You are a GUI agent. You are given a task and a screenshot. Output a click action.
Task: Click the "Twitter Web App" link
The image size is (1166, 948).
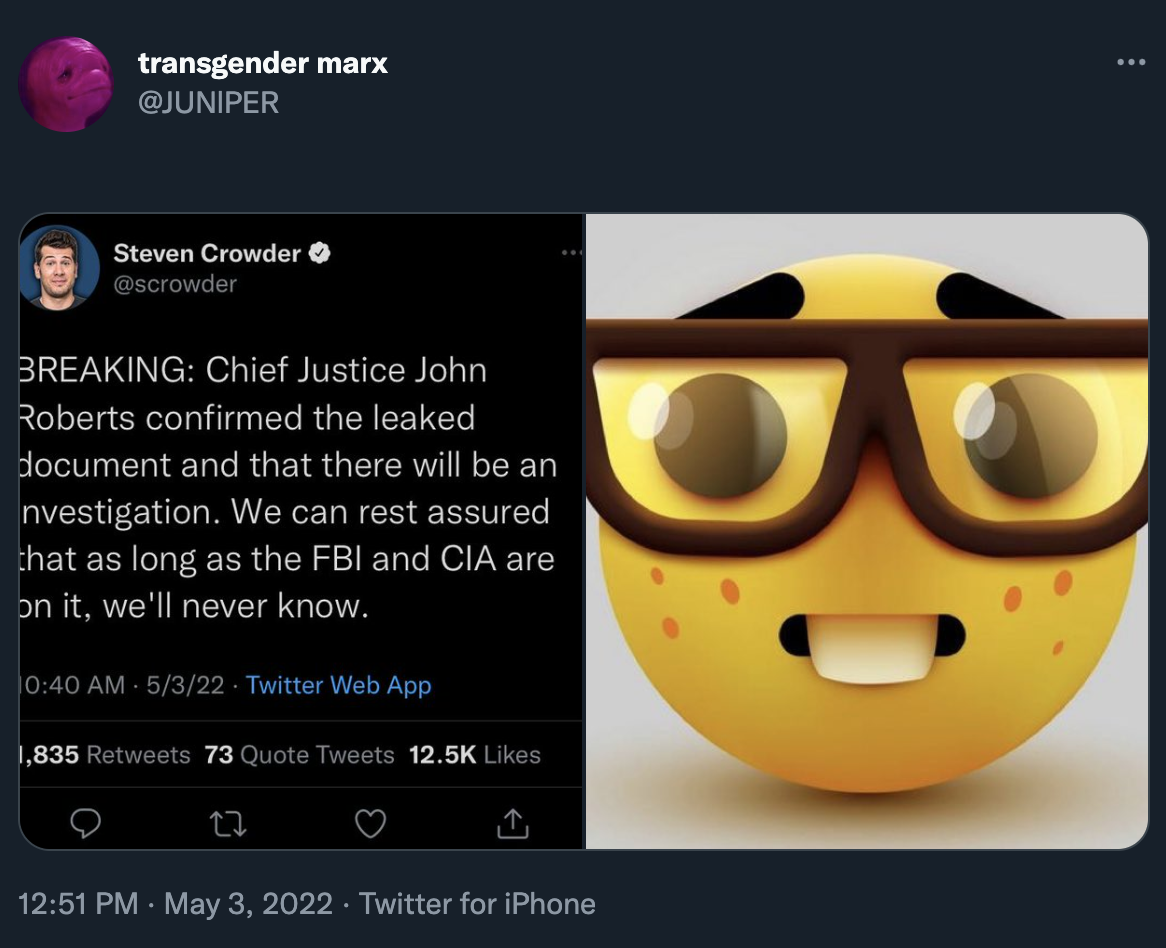coord(338,685)
